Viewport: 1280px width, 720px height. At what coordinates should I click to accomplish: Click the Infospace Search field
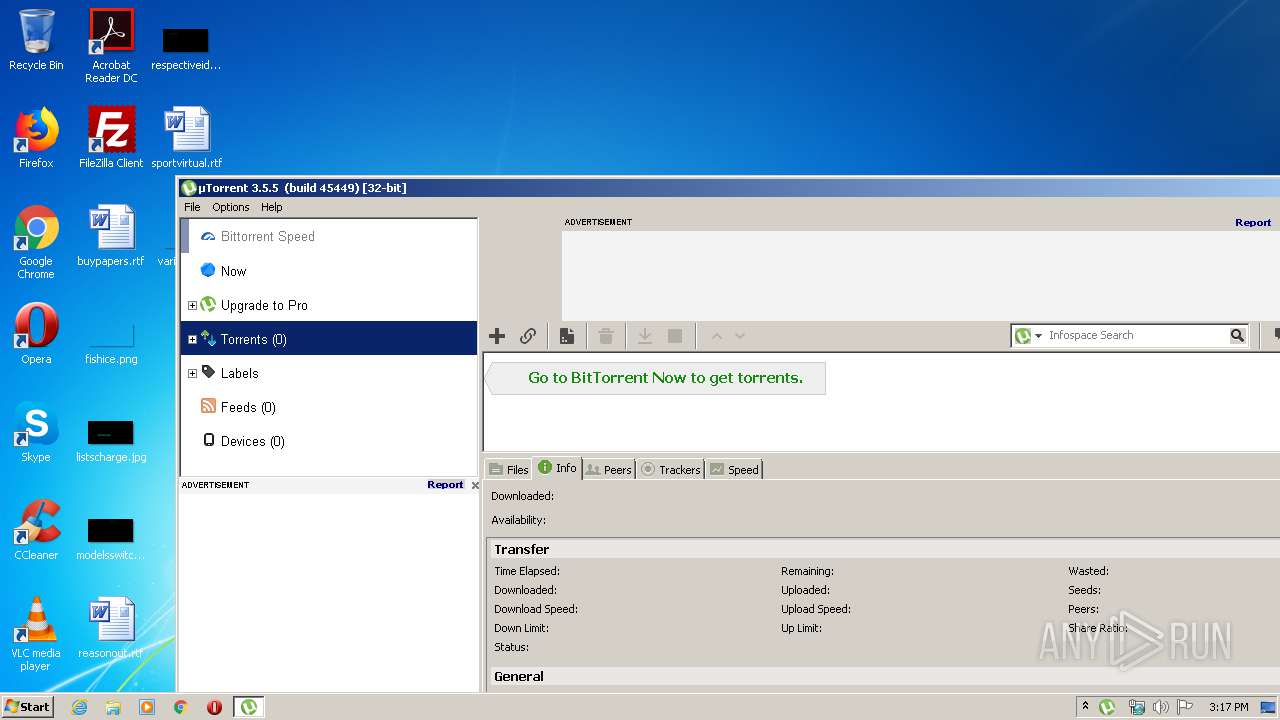(1137, 336)
